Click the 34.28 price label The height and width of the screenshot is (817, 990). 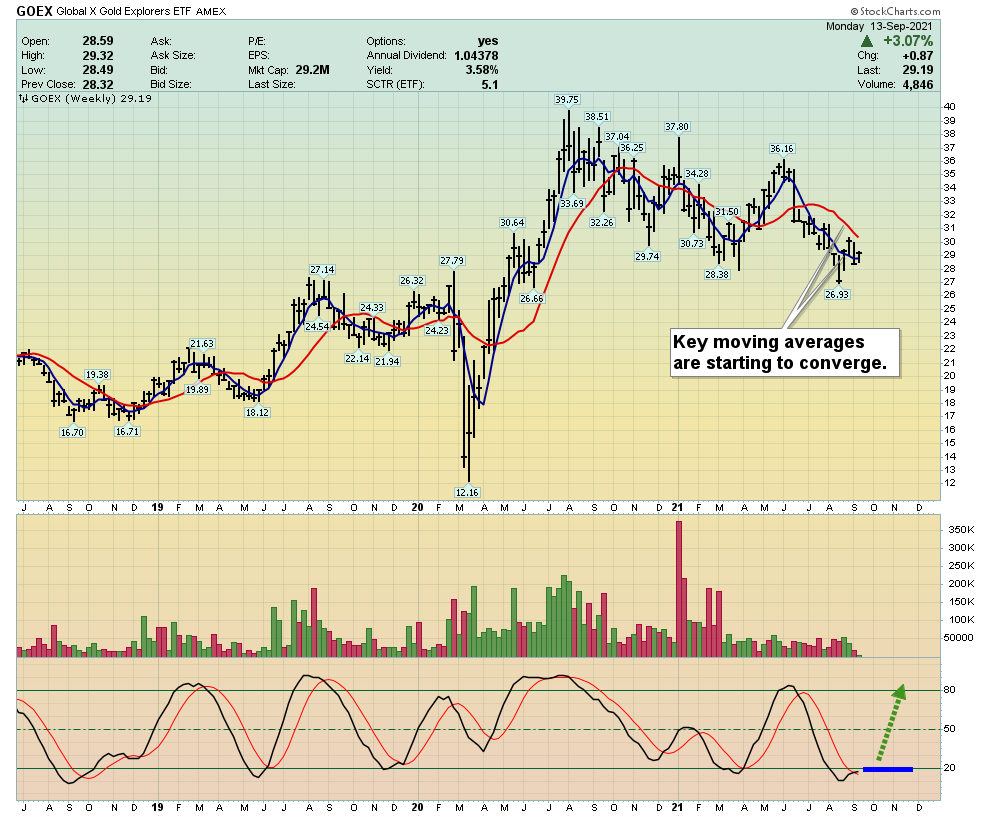697,174
